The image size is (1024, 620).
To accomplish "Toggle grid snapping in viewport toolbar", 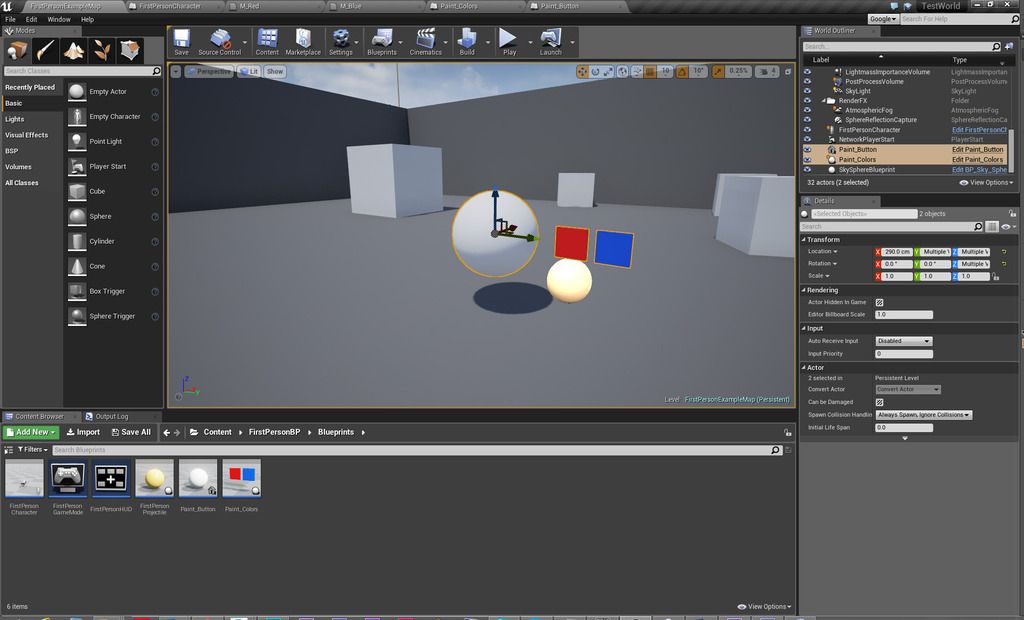I will pyautogui.click(x=650, y=71).
